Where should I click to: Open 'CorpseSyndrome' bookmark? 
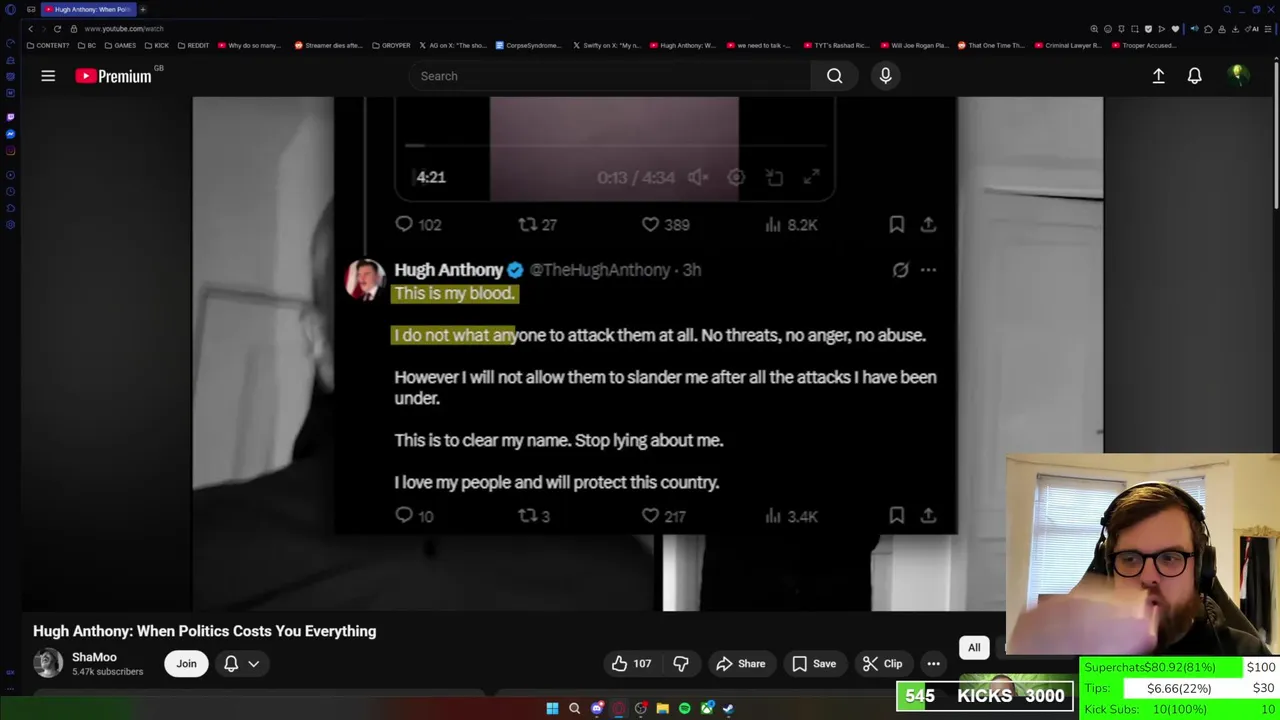click(529, 45)
